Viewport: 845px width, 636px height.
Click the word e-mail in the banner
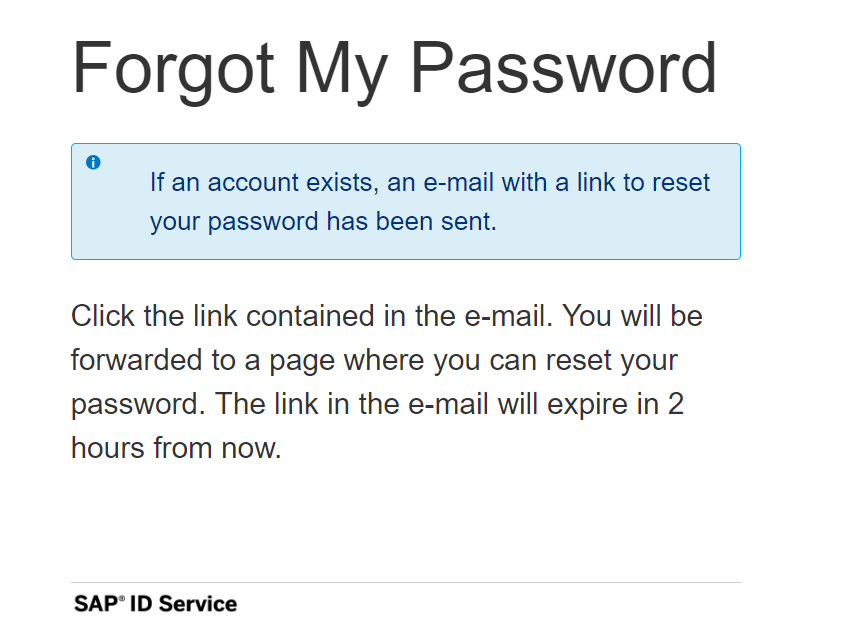tap(459, 182)
